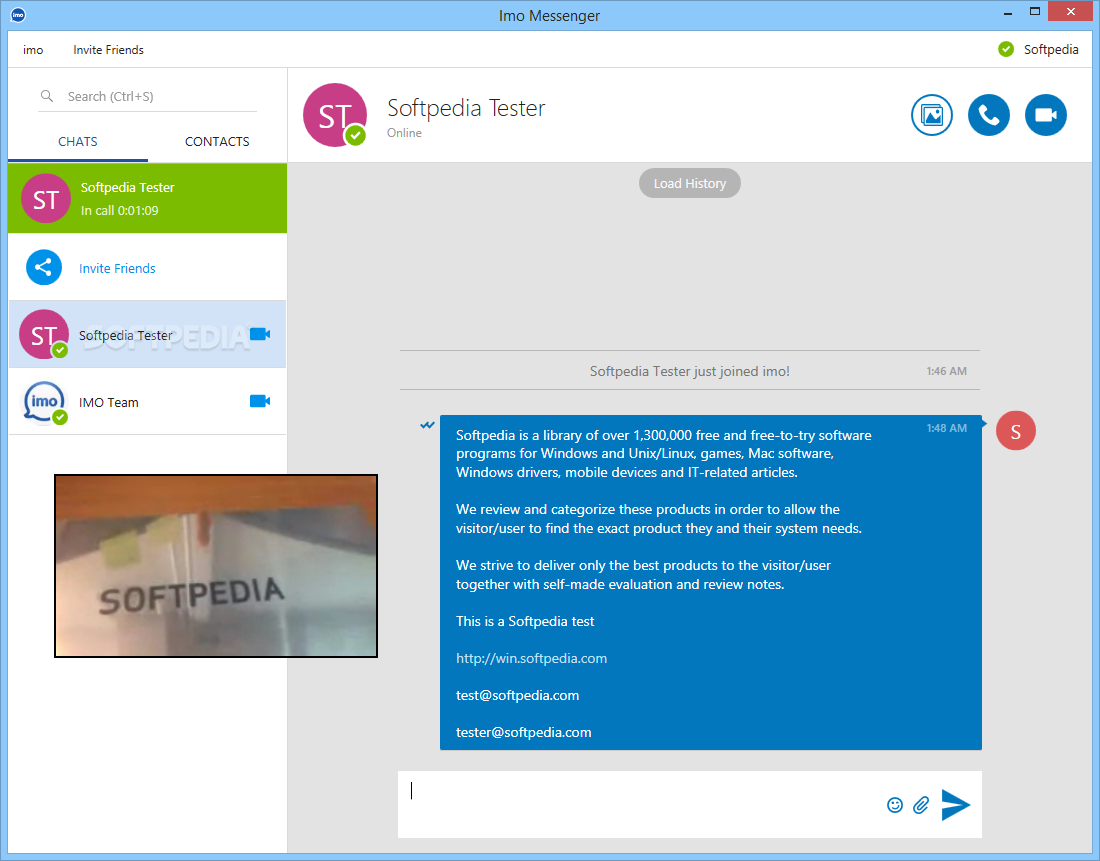Start a voice call with Softpedia Tester
This screenshot has width=1100, height=861.
pos(988,115)
